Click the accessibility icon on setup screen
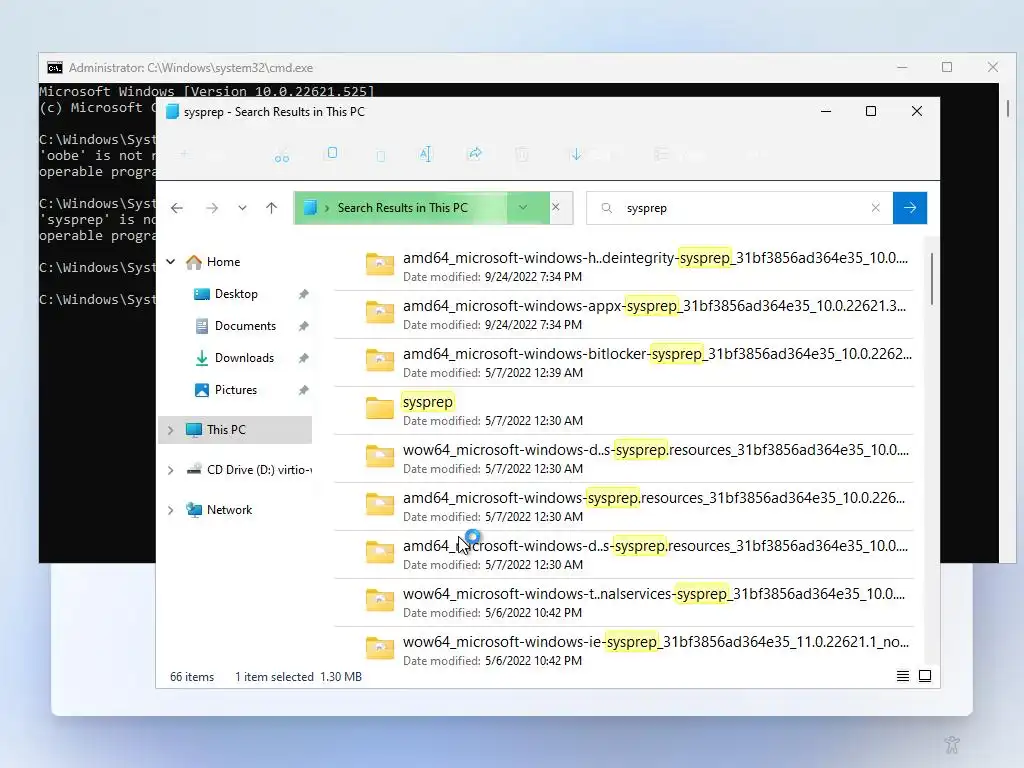 952,743
